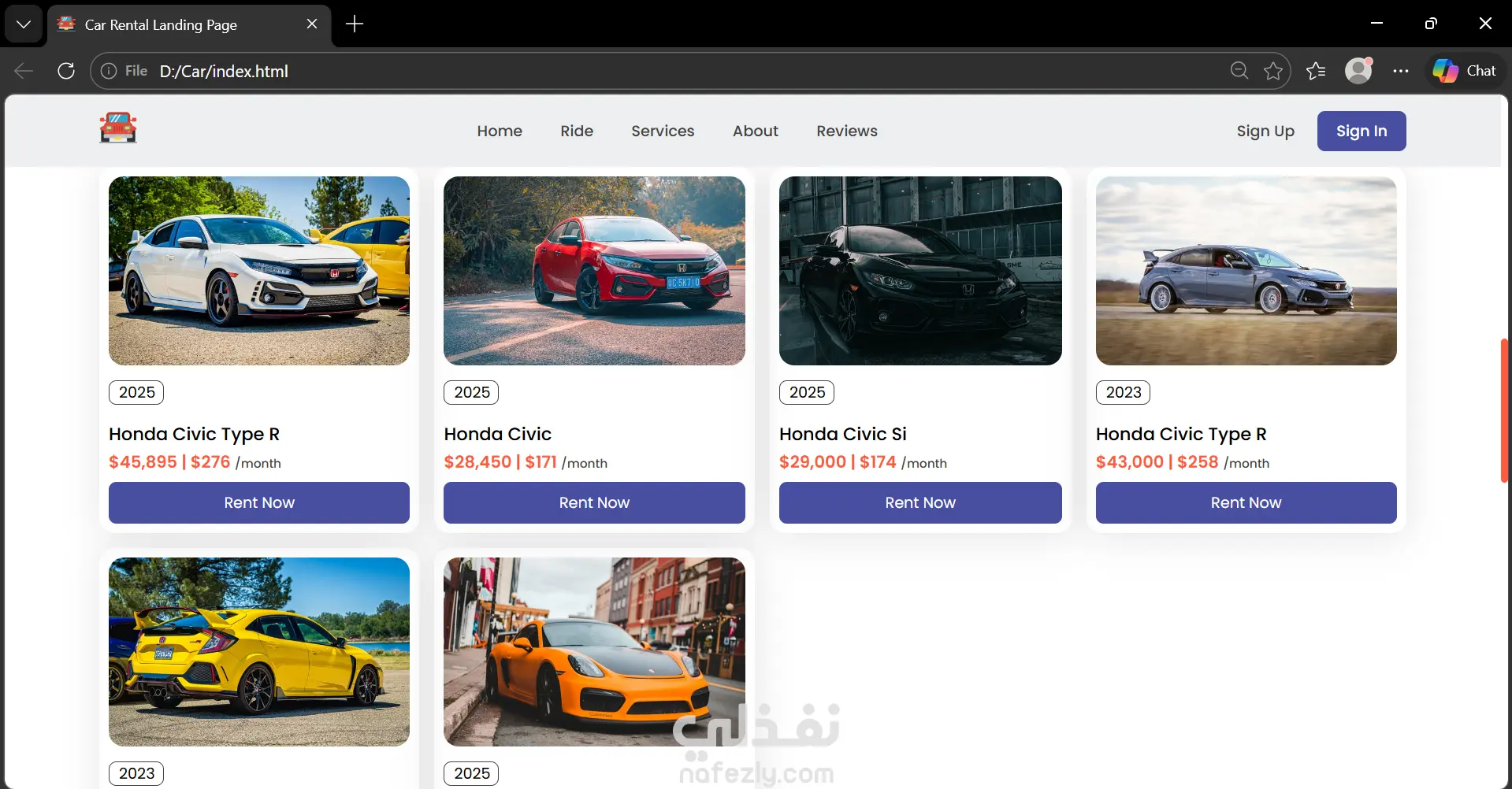Open the Reviews nav link
Viewport: 1512px width, 789px height.
(x=847, y=131)
